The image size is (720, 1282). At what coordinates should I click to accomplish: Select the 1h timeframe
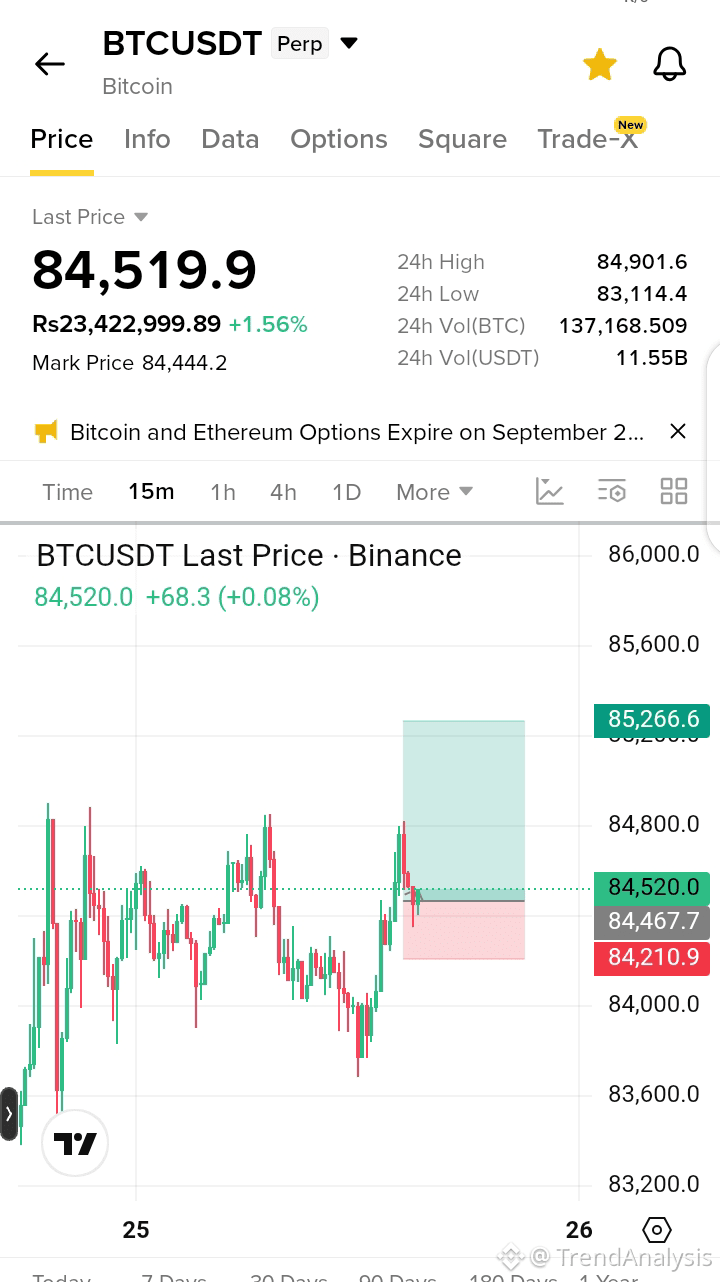pos(223,492)
